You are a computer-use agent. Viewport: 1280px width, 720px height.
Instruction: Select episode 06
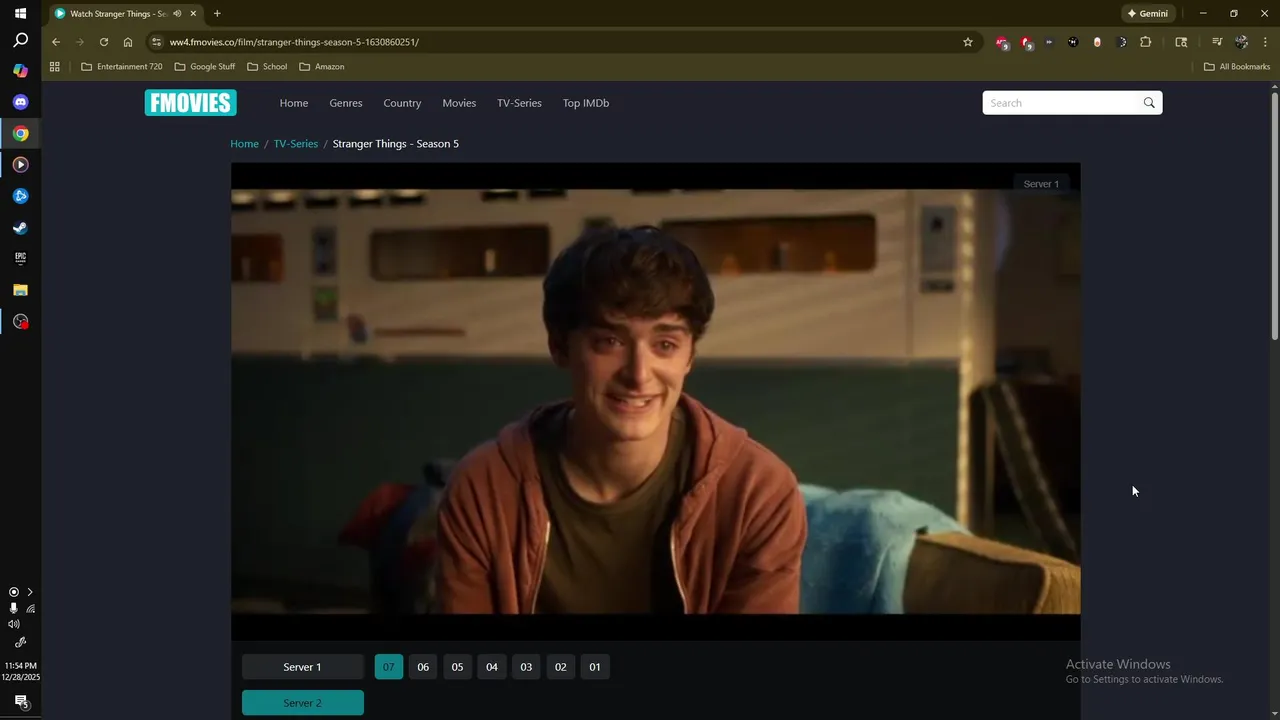point(423,667)
